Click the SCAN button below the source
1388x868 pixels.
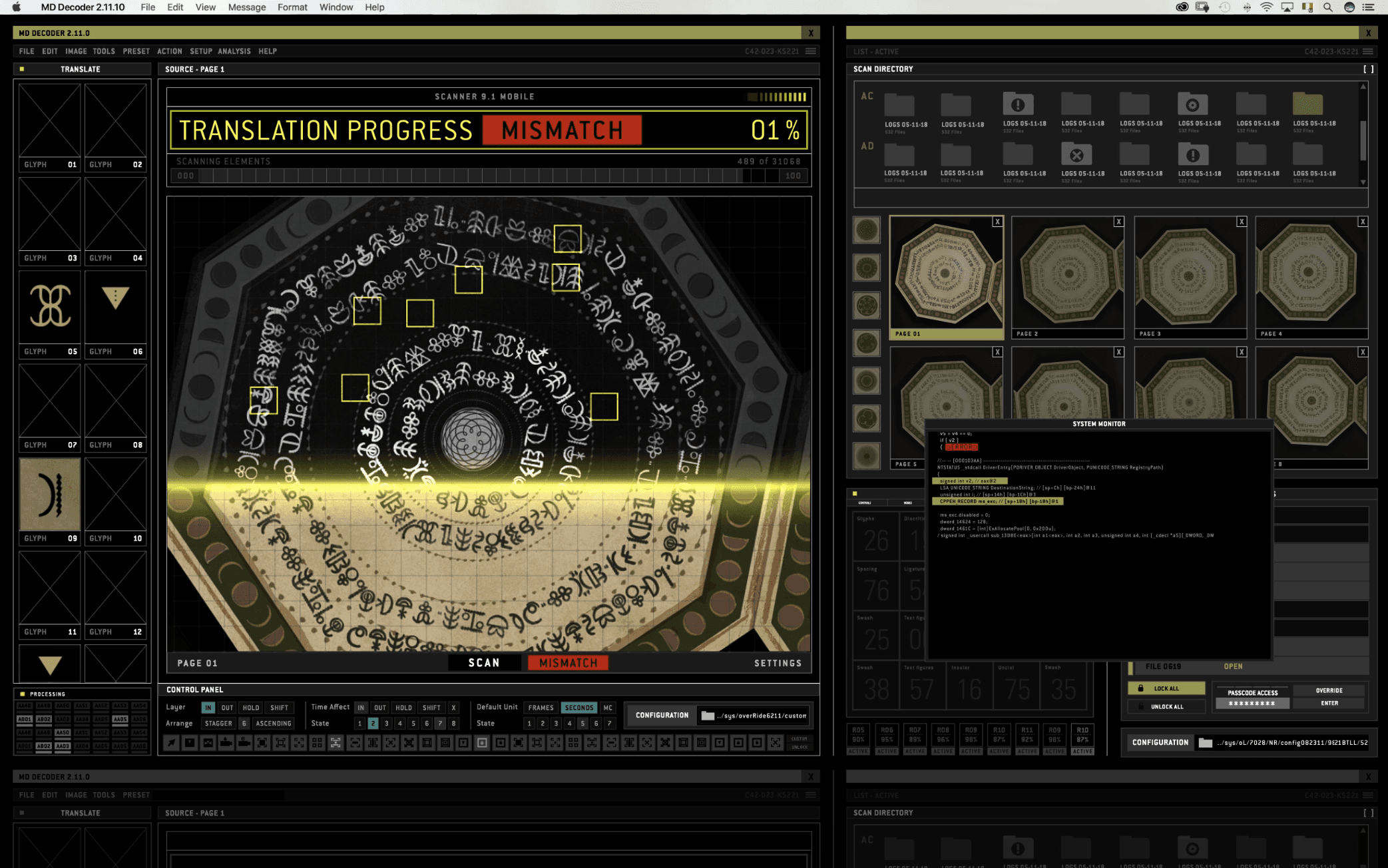[x=484, y=663]
